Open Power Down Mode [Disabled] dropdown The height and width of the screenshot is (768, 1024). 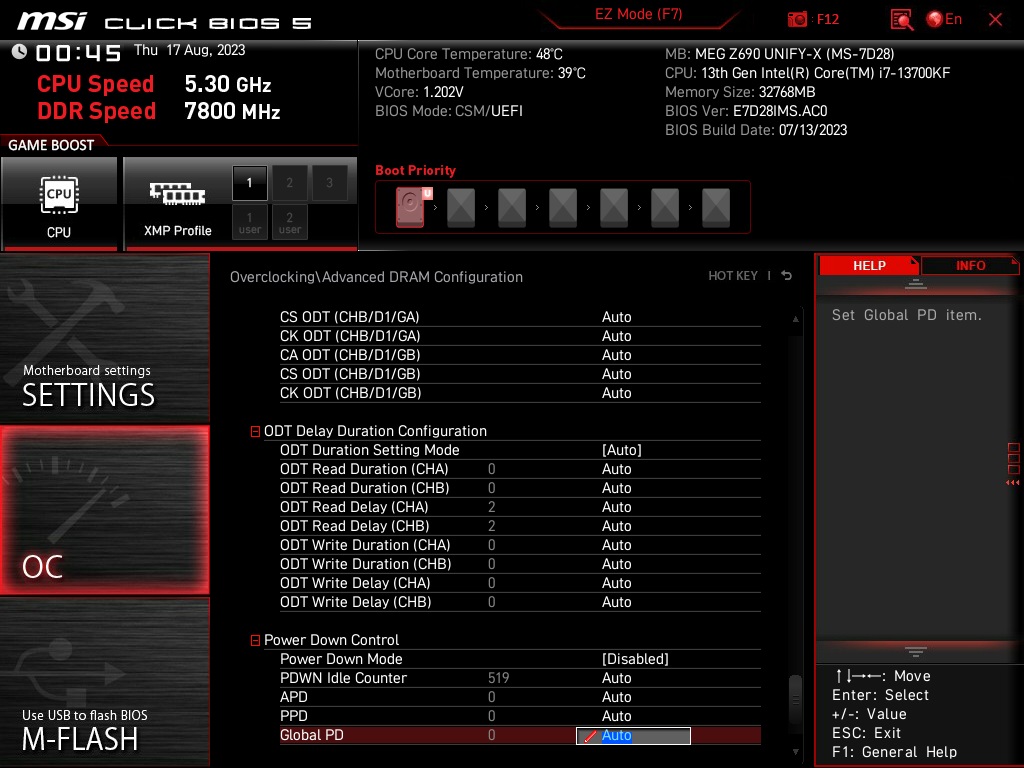tap(635, 659)
